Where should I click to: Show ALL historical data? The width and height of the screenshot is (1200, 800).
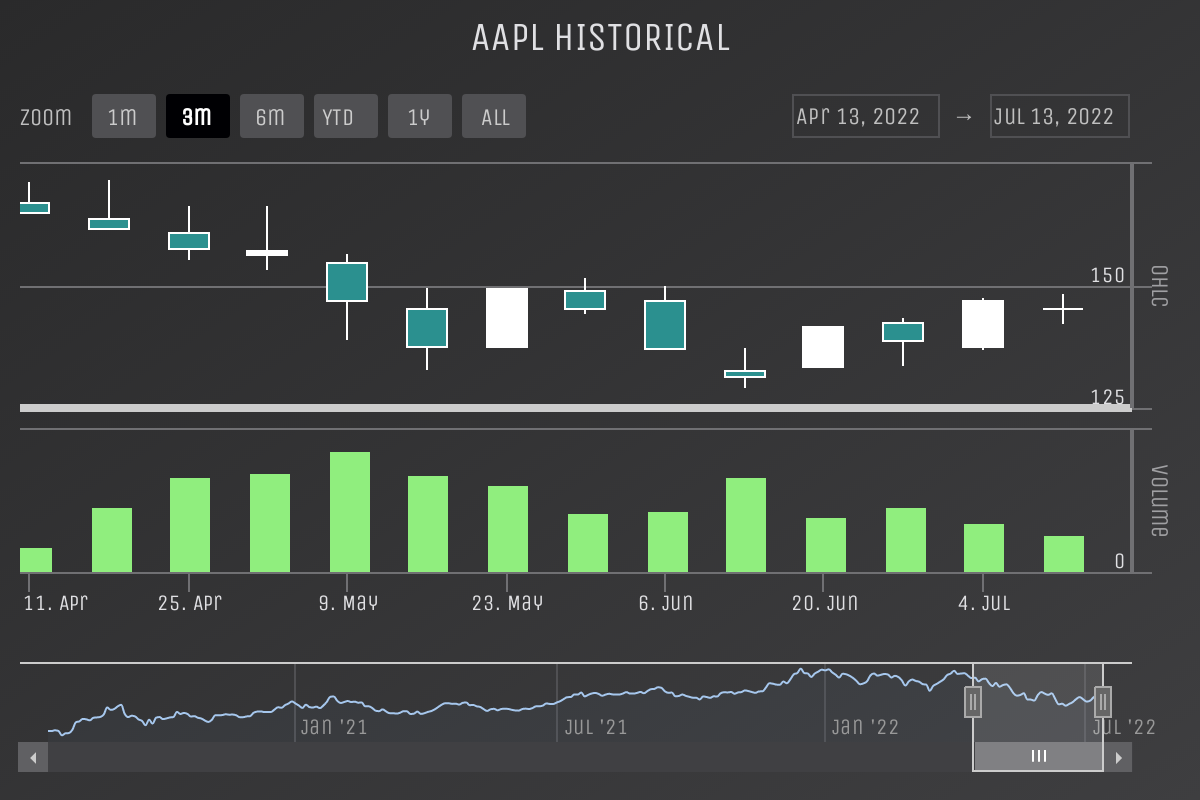click(x=494, y=116)
